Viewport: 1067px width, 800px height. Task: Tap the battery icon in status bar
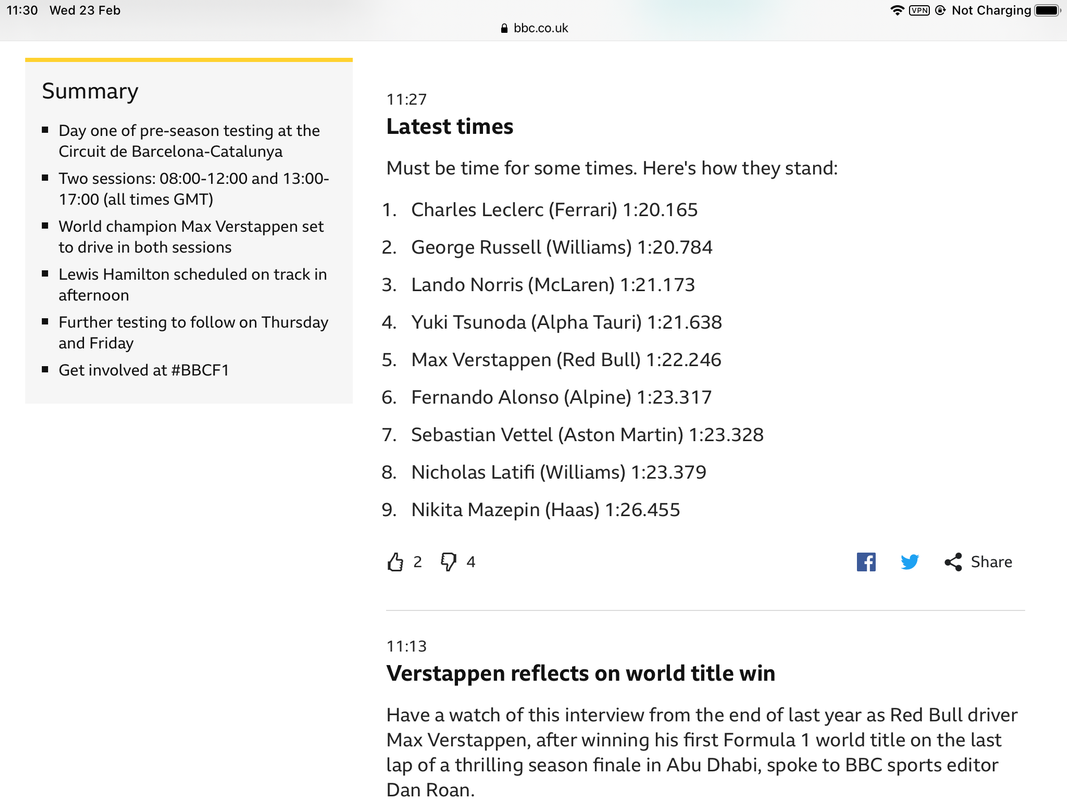[1048, 10]
